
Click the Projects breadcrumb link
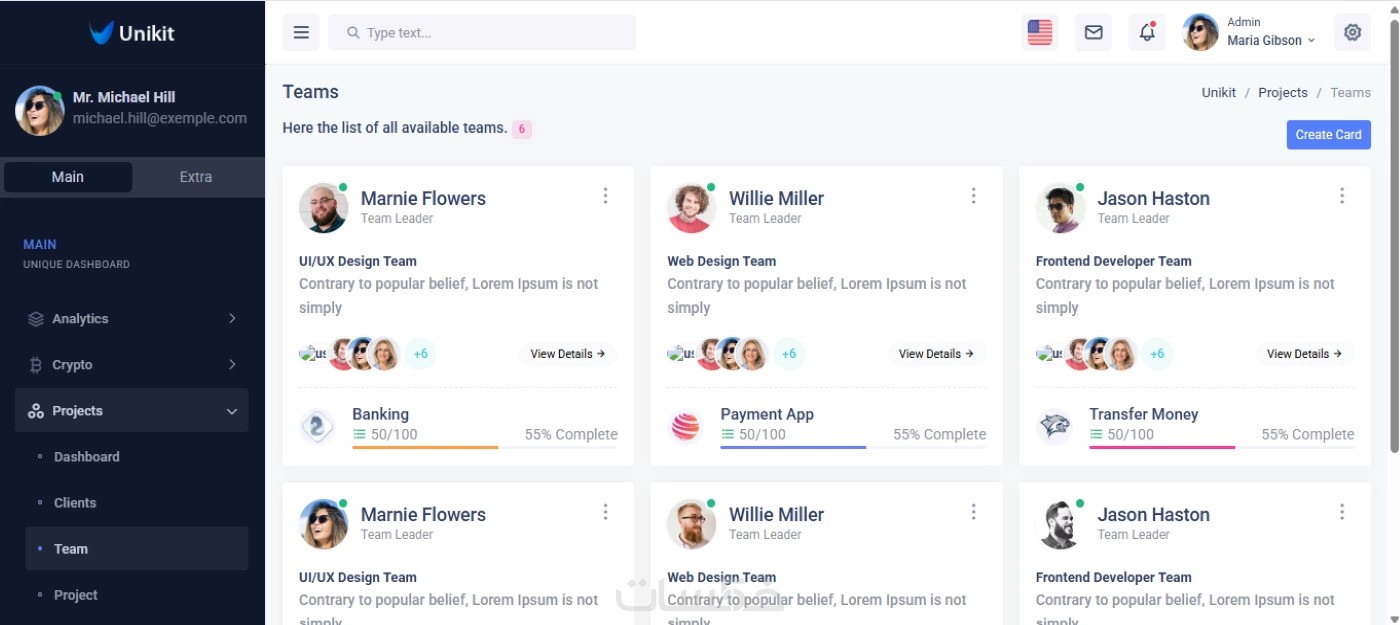(1282, 93)
